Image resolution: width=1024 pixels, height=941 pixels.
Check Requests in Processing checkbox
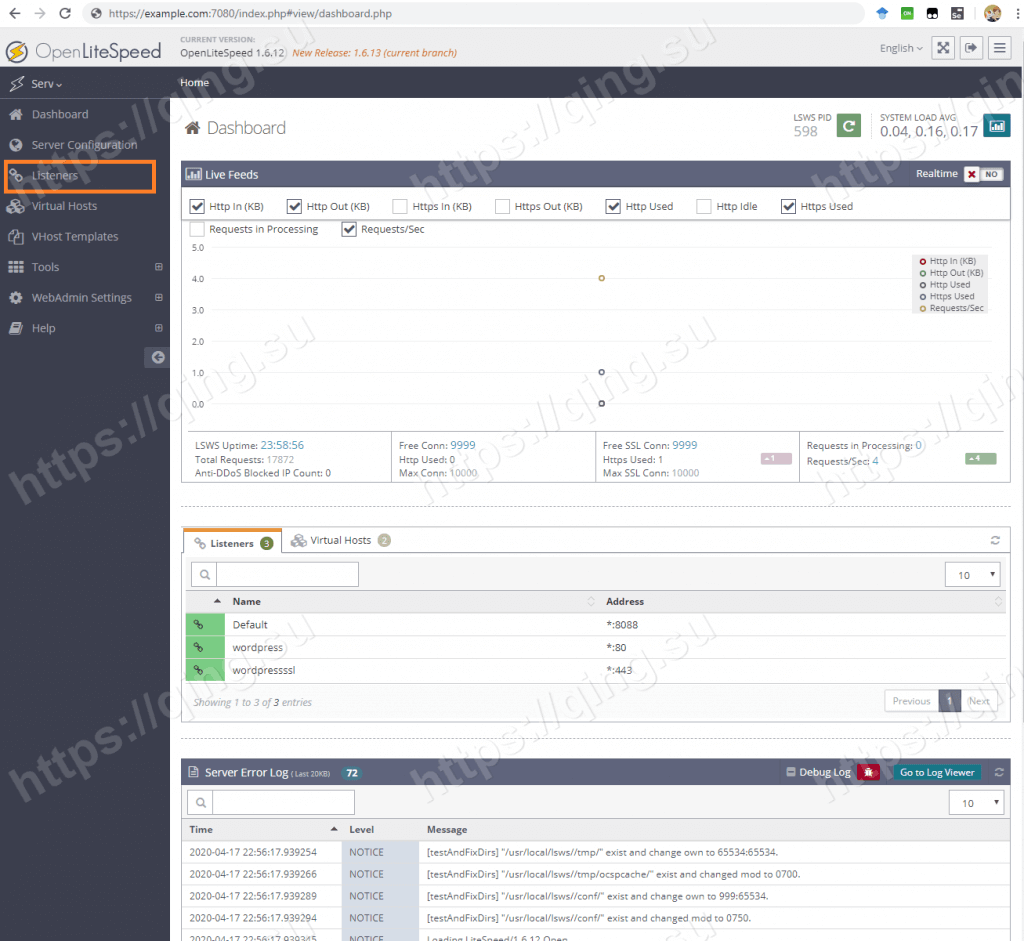pyautogui.click(x=197, y=229)
